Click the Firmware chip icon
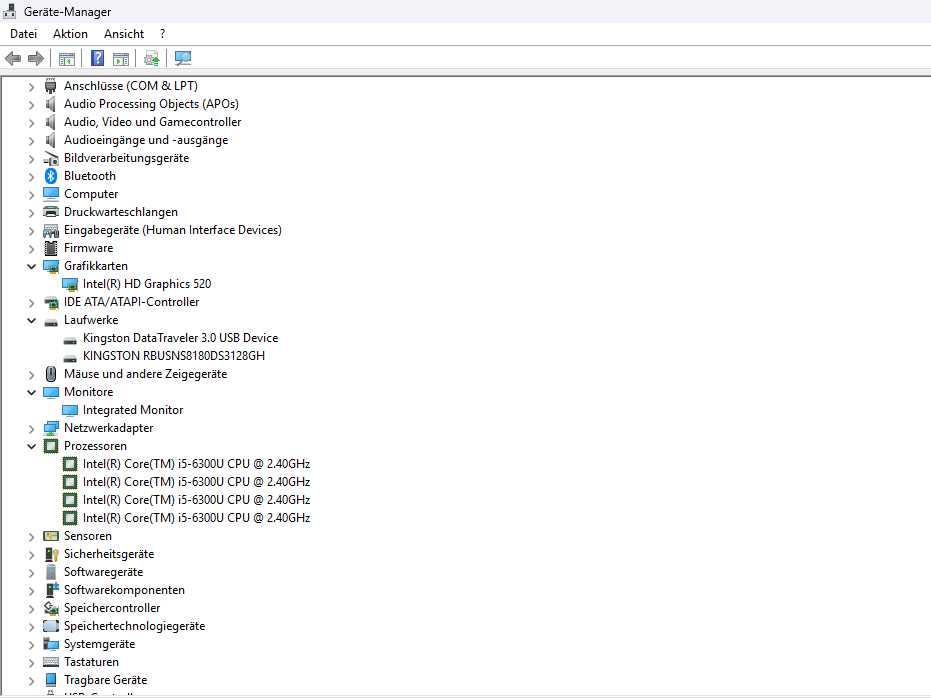 (51, 248)
